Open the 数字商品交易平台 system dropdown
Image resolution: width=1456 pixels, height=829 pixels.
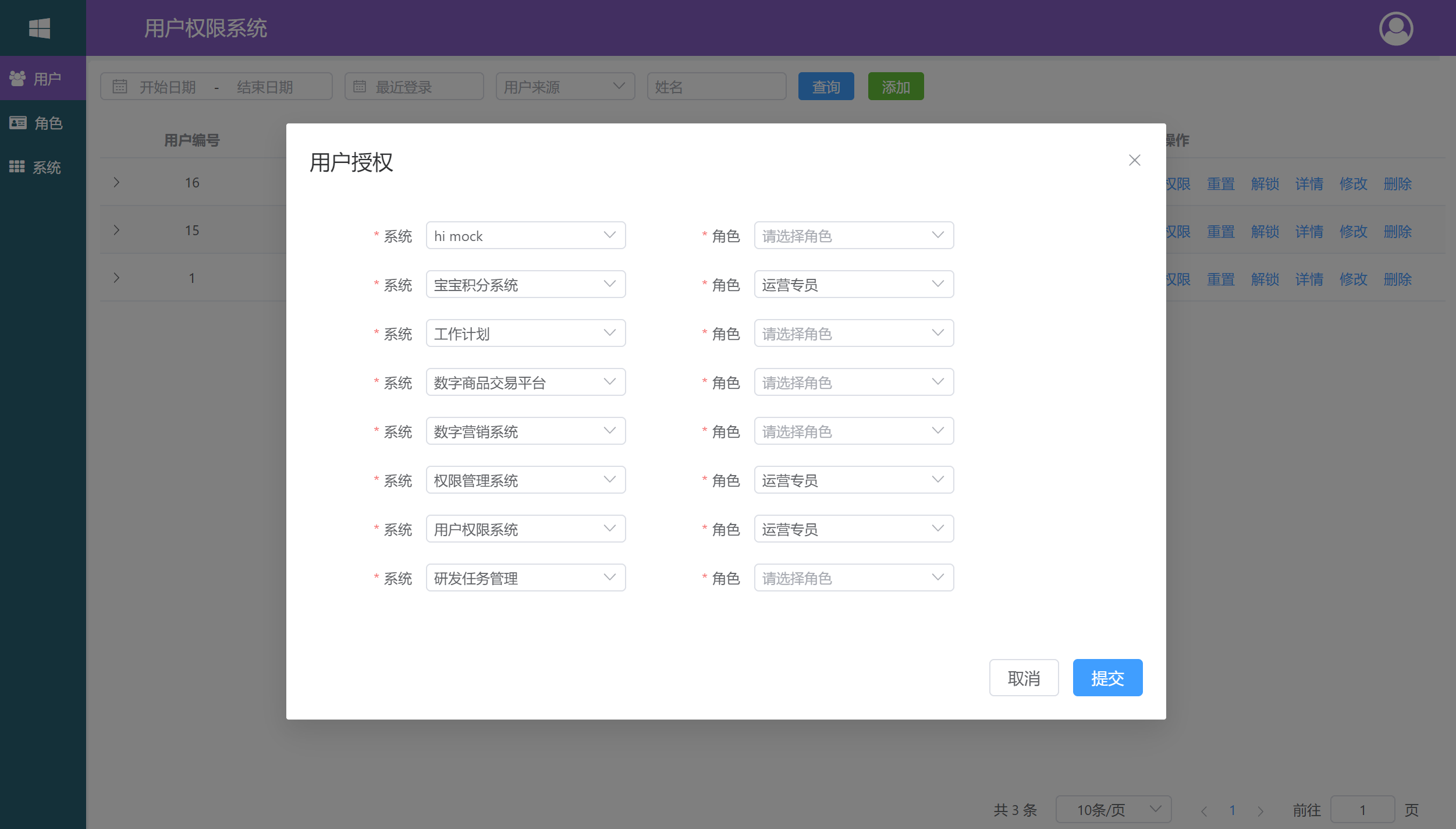[525, 382]
